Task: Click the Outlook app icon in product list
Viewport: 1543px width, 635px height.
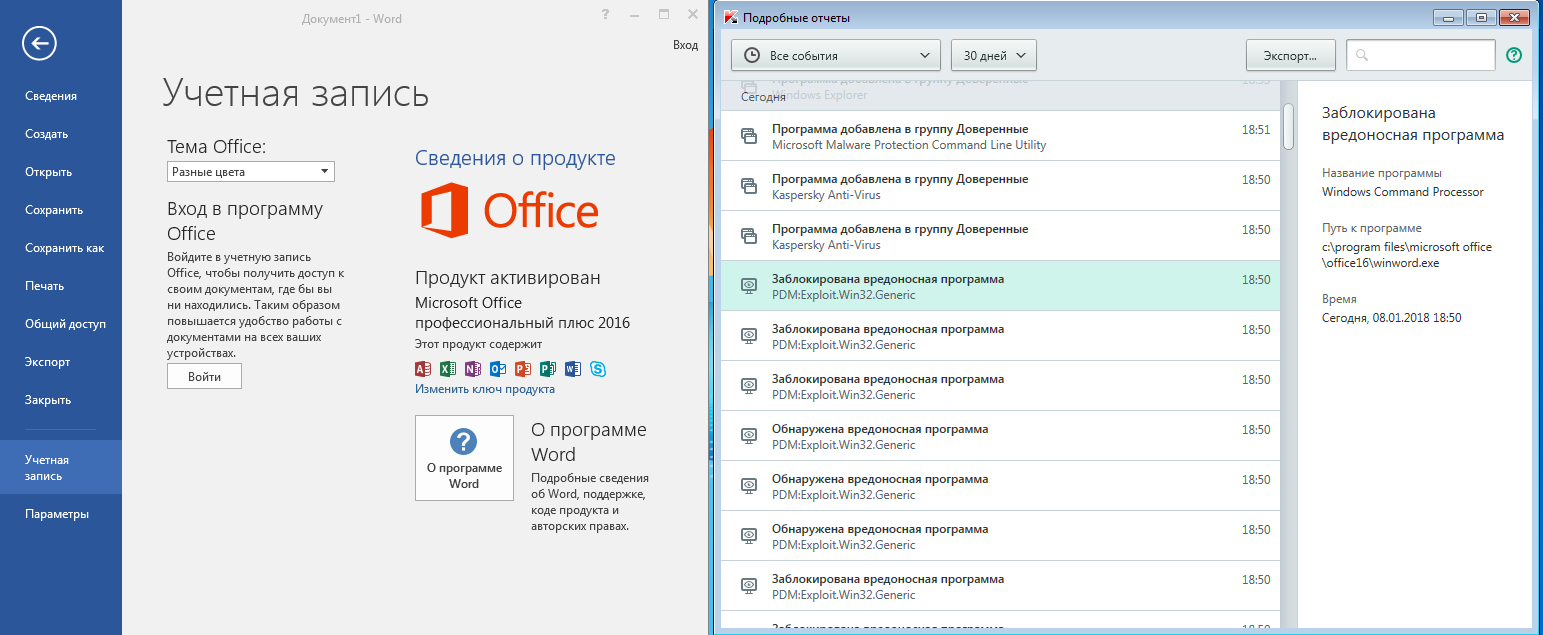Action: [x=498, y=369]
